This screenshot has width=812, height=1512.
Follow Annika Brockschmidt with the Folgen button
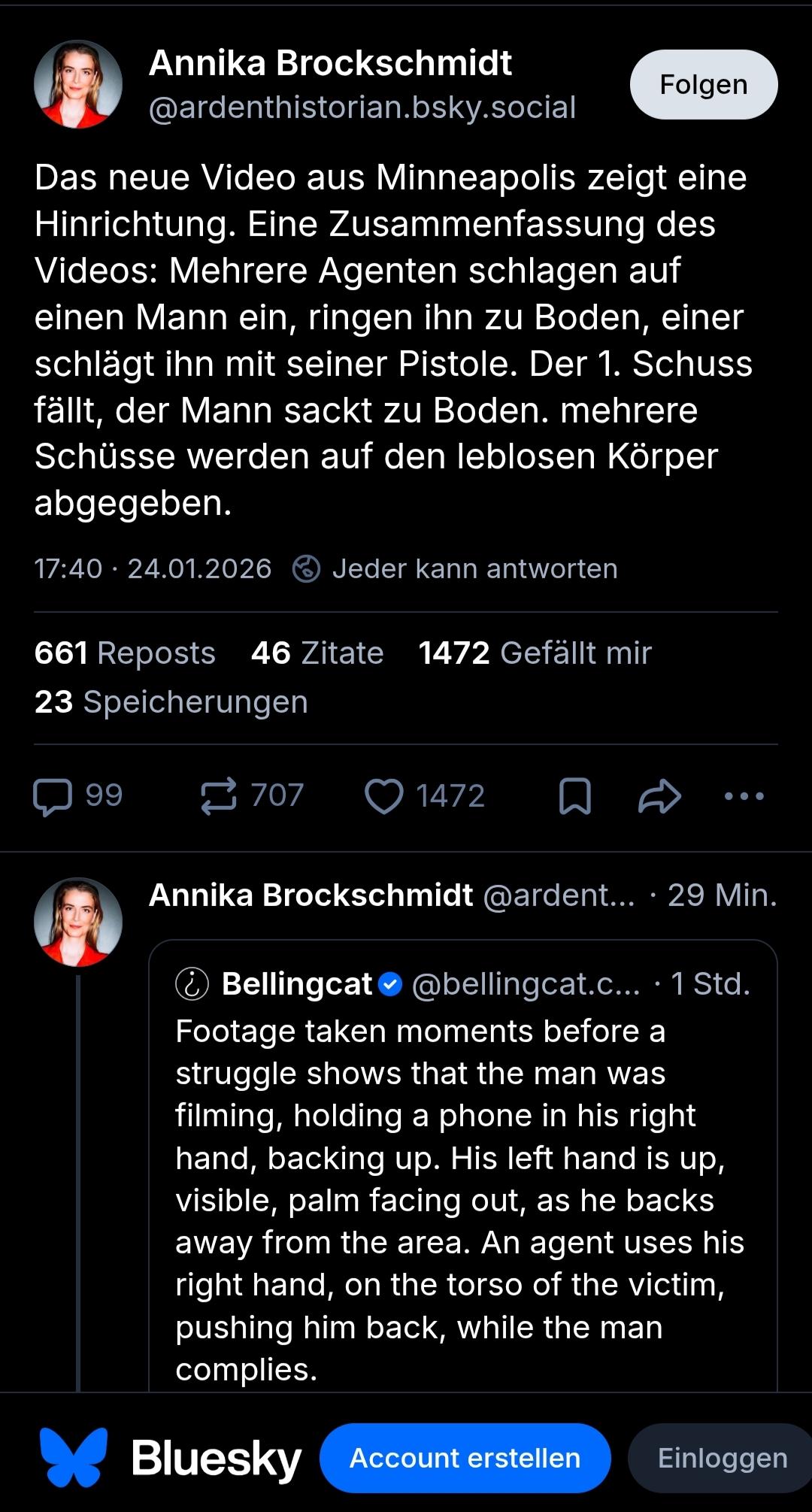[703, 84]
